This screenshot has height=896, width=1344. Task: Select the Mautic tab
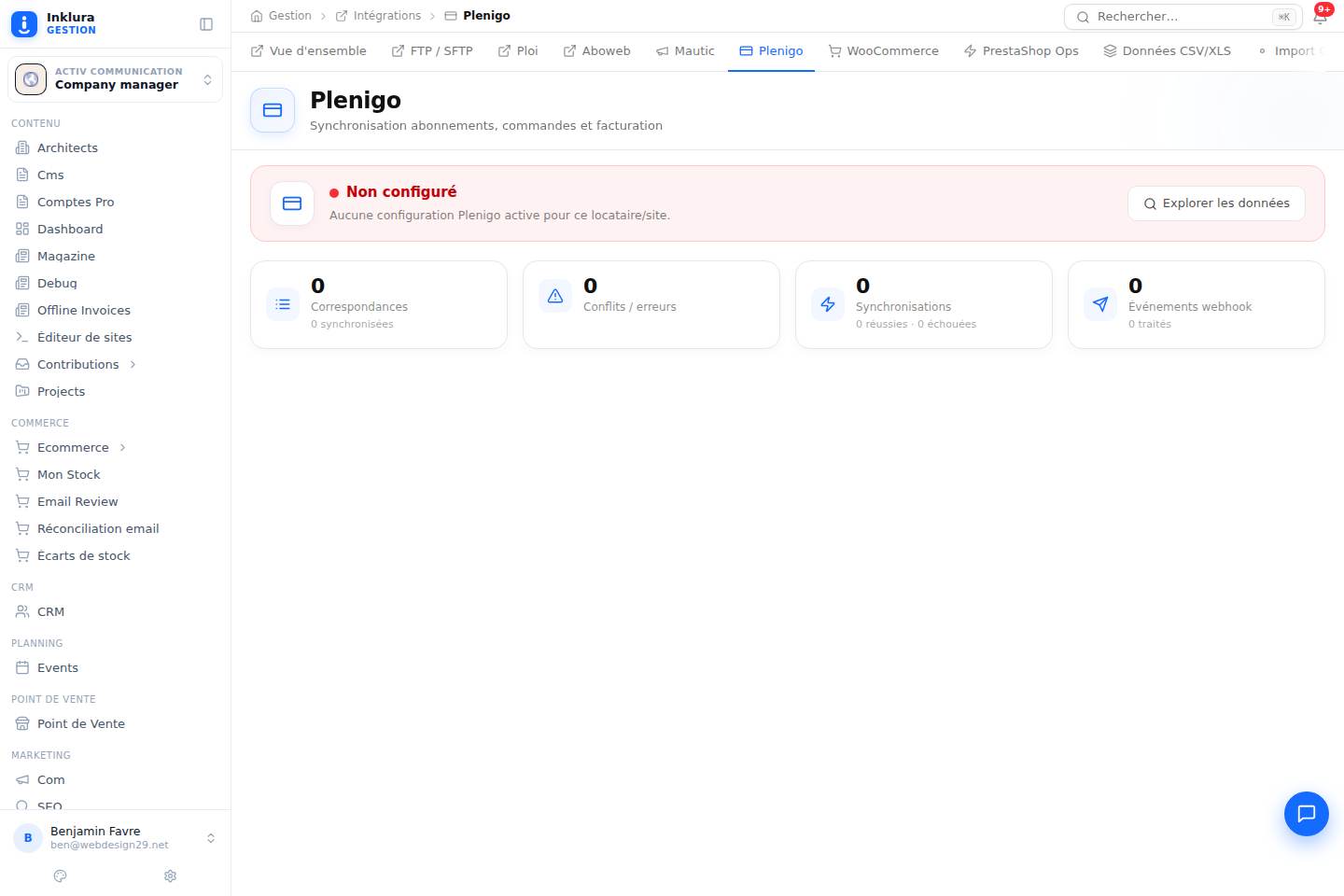coord(685,51)
